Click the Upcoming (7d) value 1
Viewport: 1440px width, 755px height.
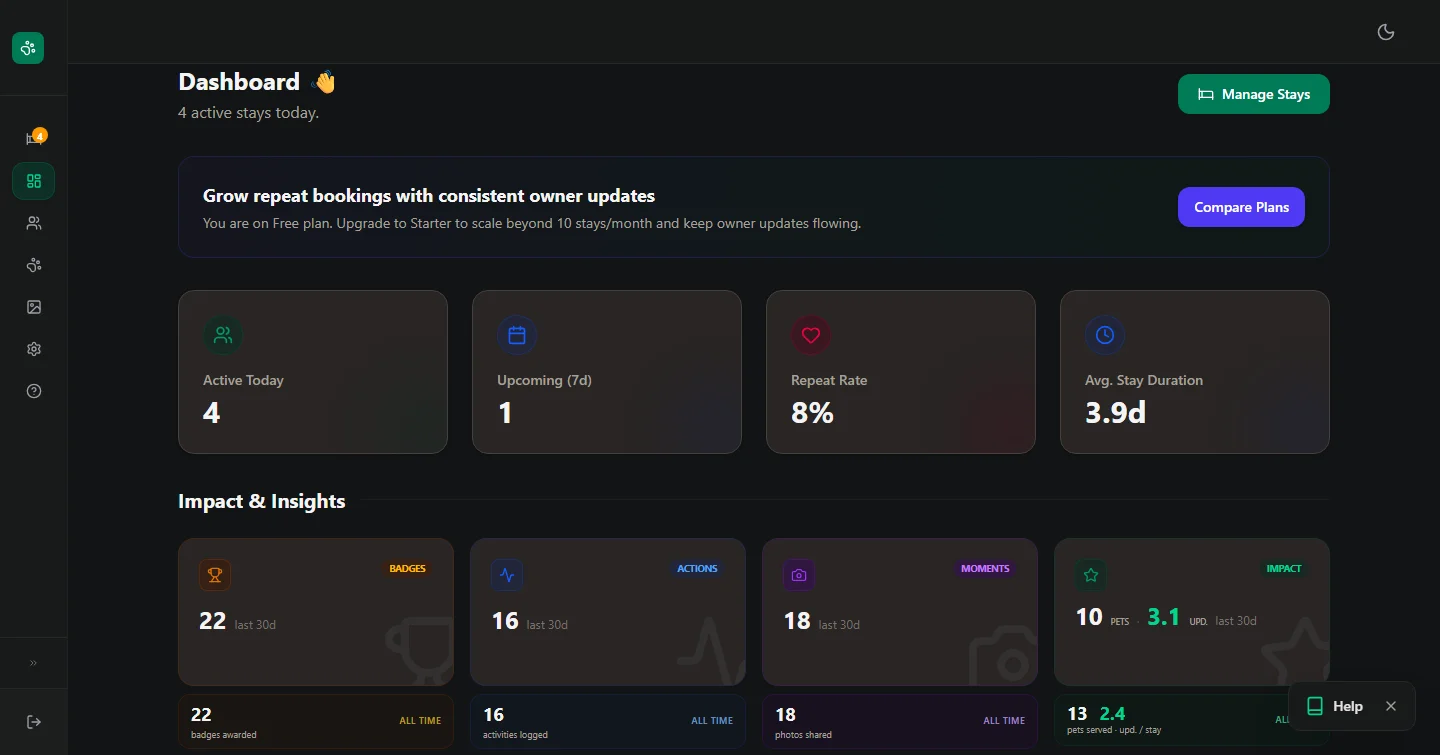(505, 413)
